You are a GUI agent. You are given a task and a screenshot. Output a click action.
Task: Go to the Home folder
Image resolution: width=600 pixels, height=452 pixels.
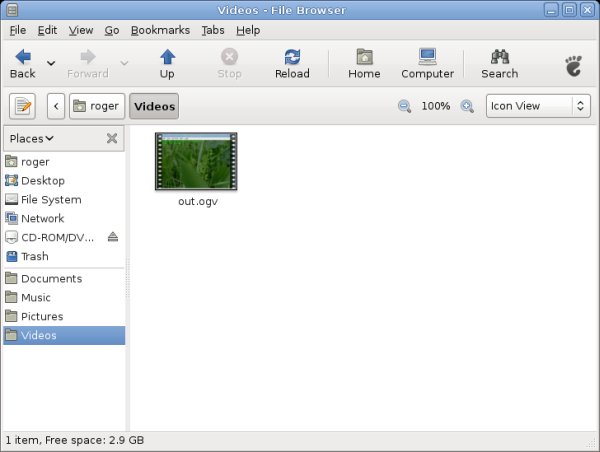[364, 64]
